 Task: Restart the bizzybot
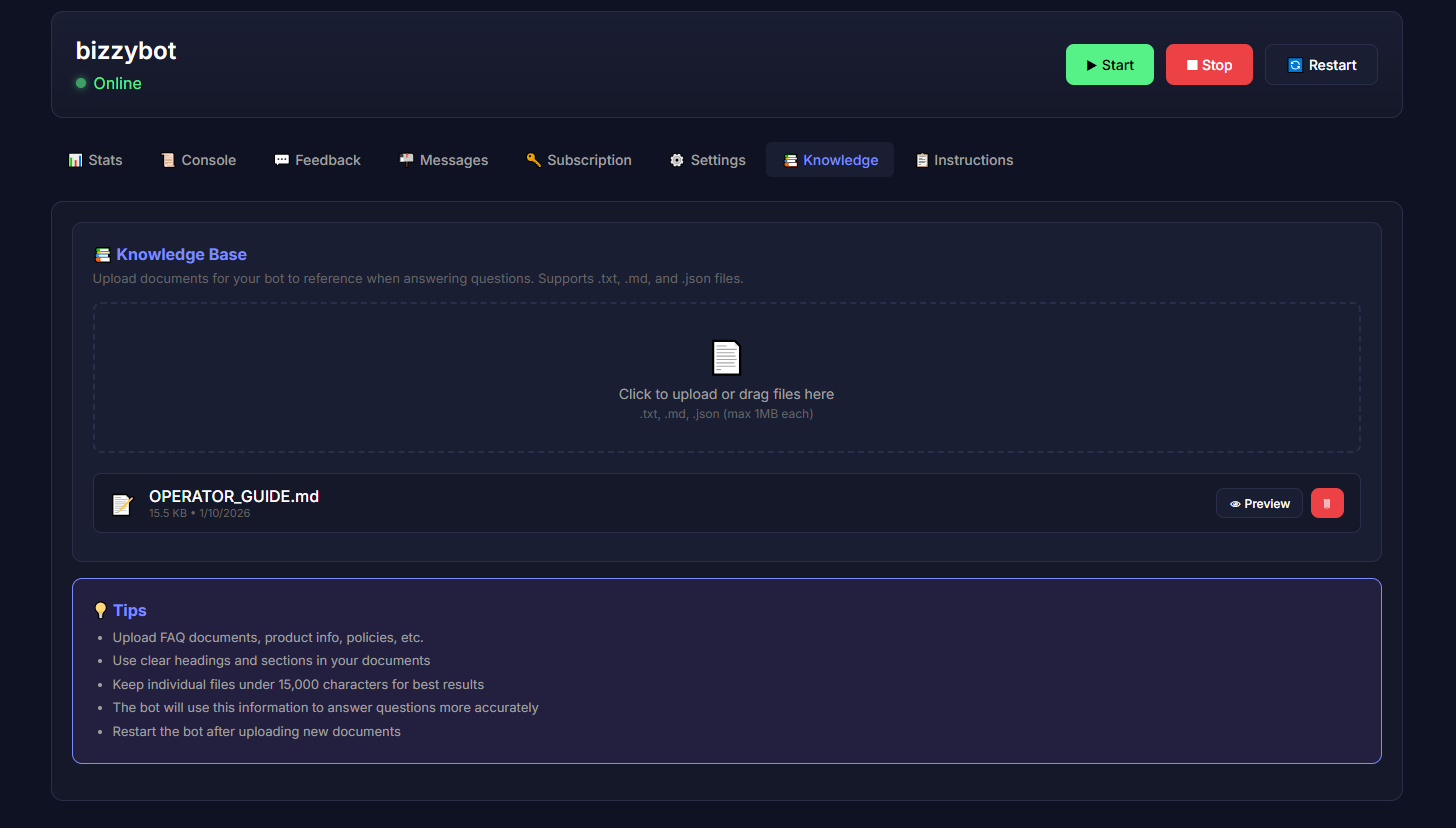tap(1320, 65)
